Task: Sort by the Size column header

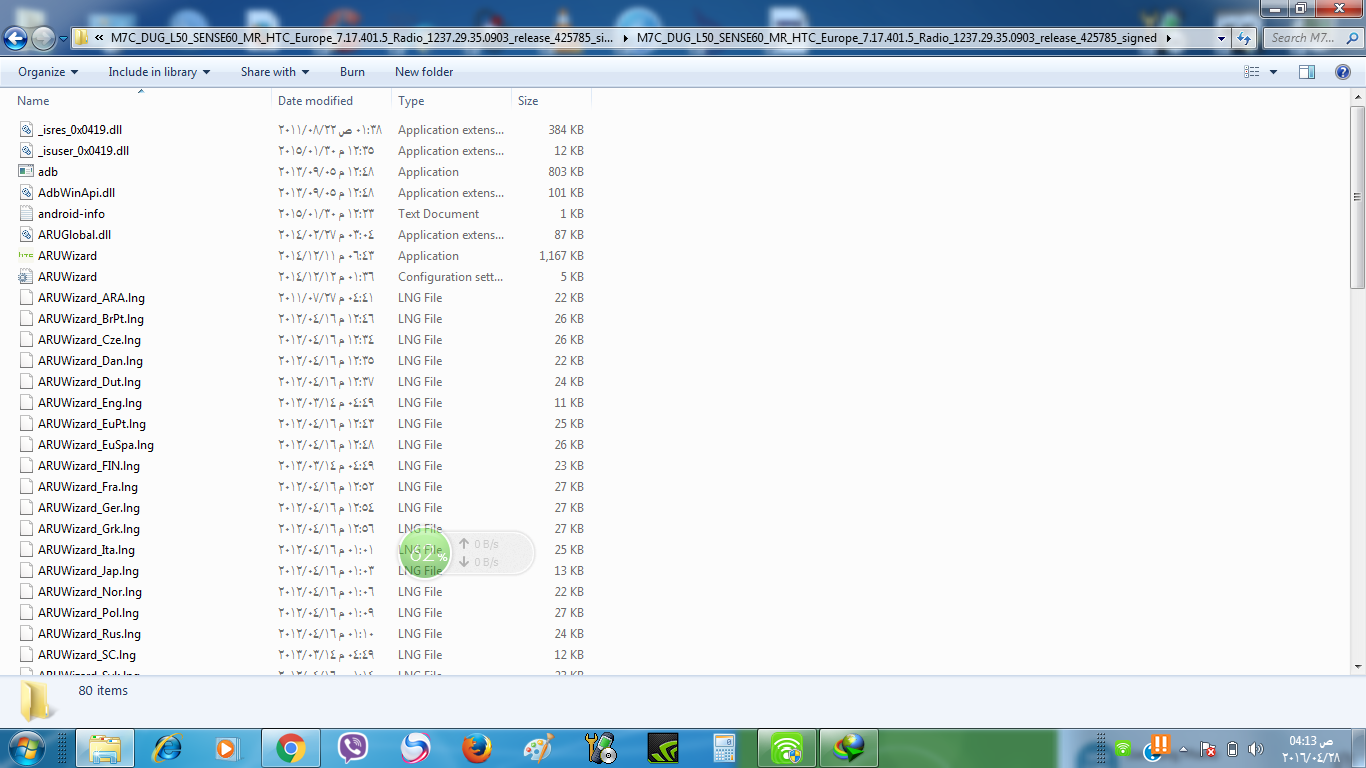Action: (x=551, y=101)
